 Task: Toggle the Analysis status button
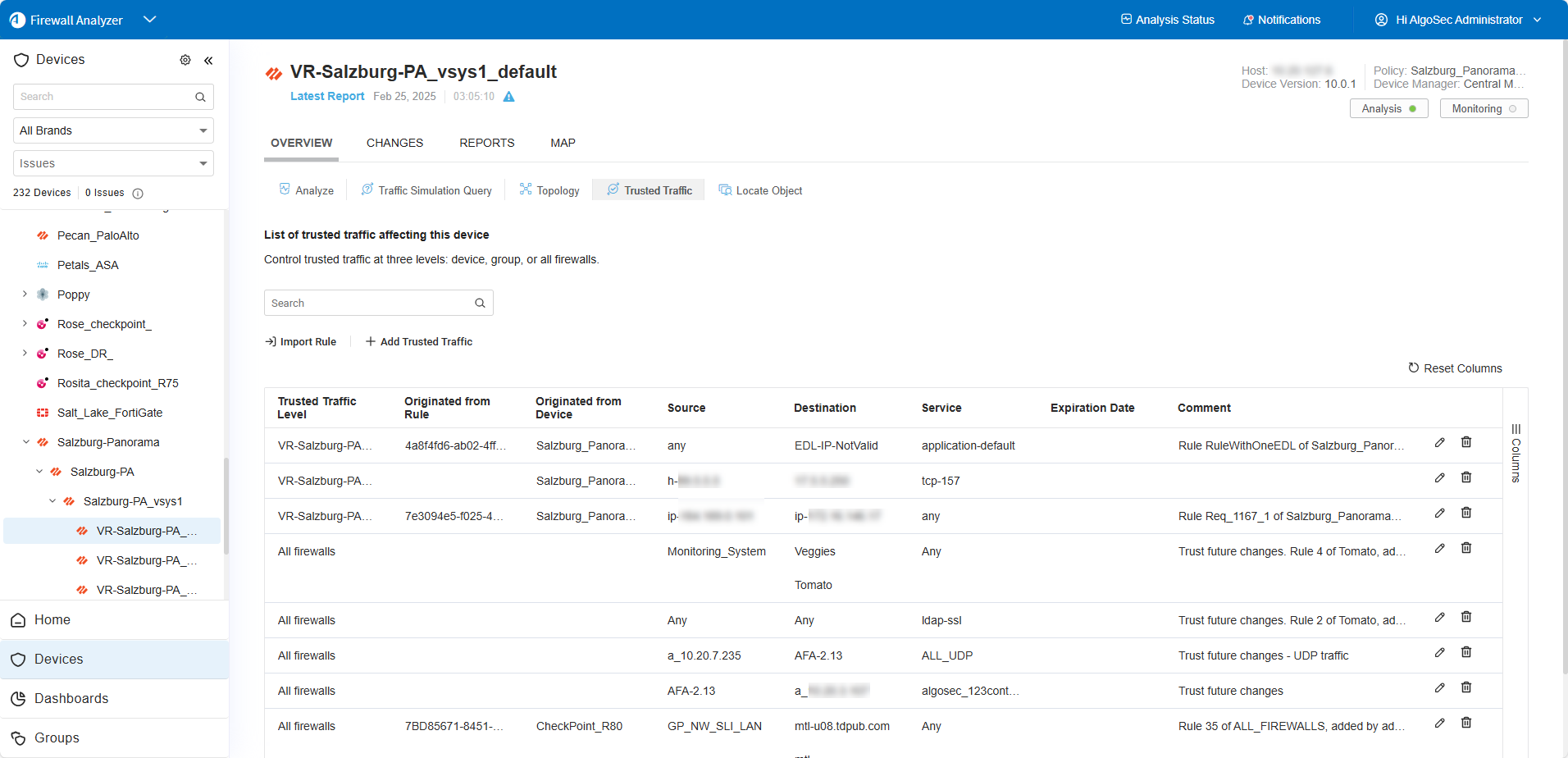click(1388, 108)
